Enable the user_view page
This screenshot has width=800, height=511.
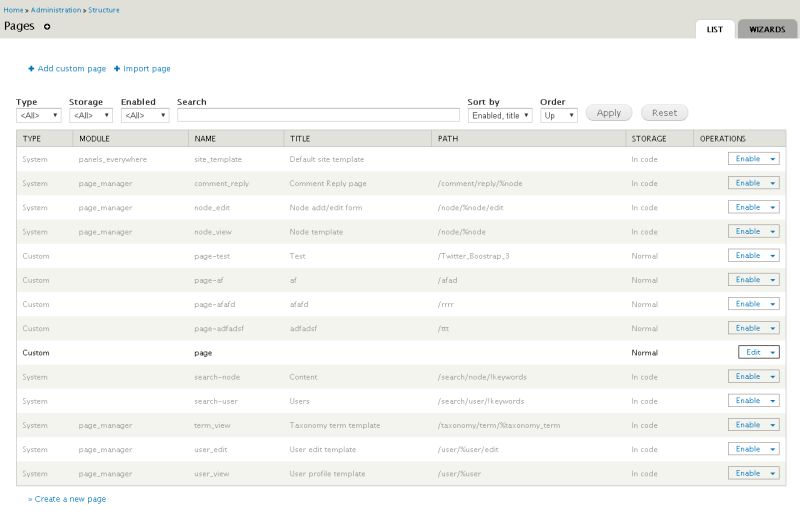tap(747, 473)
